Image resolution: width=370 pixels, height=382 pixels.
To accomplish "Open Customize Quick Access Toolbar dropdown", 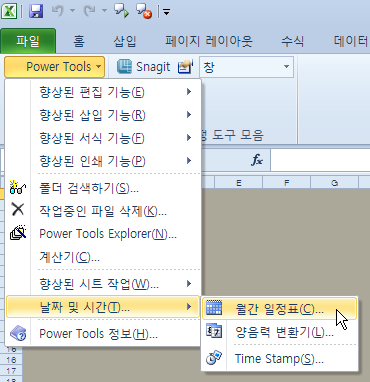I will (x=166, y=12).
